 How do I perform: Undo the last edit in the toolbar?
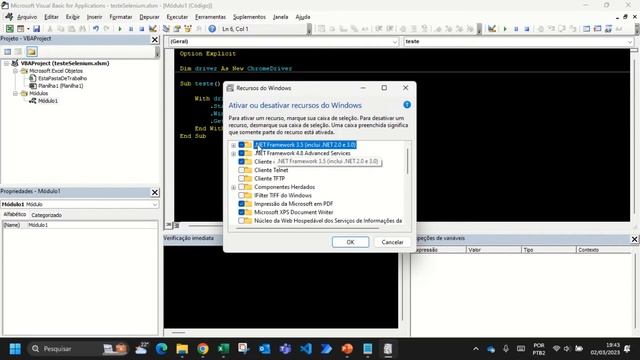(96, 29)
